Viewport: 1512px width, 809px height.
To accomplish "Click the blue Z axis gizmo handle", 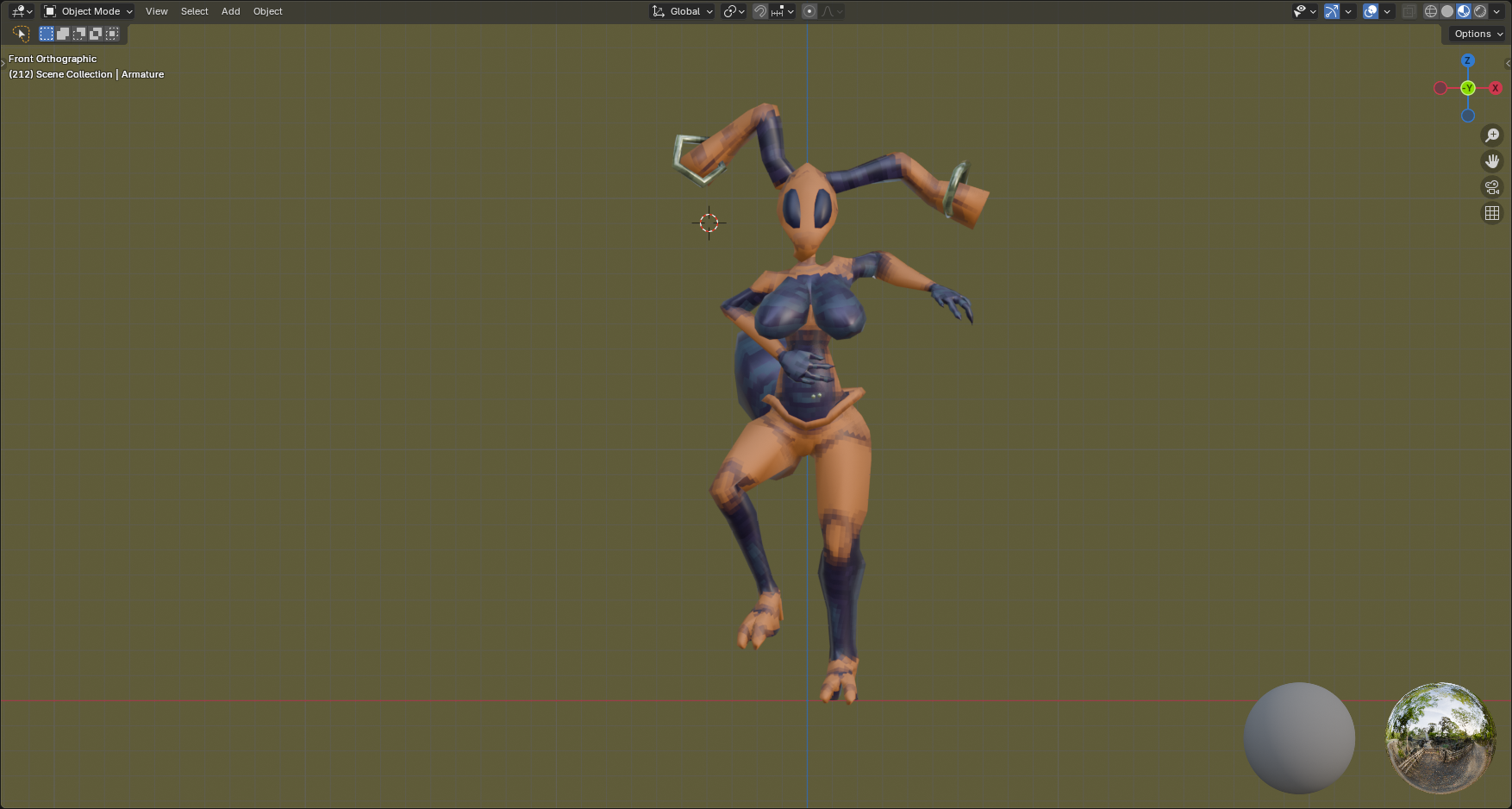I will point(1467,60).
